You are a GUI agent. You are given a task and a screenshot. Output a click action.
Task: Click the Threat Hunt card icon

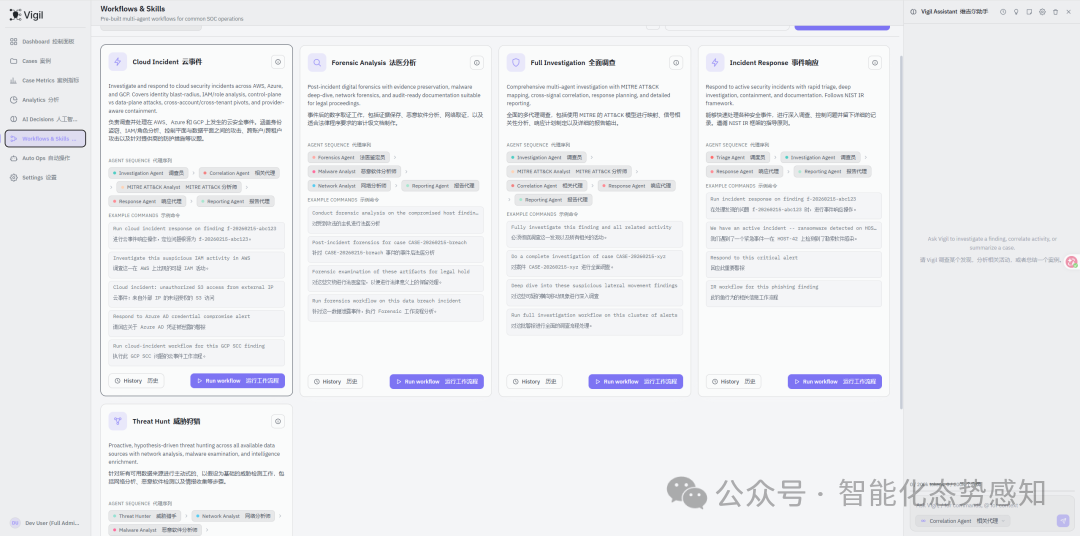point(118,420)
